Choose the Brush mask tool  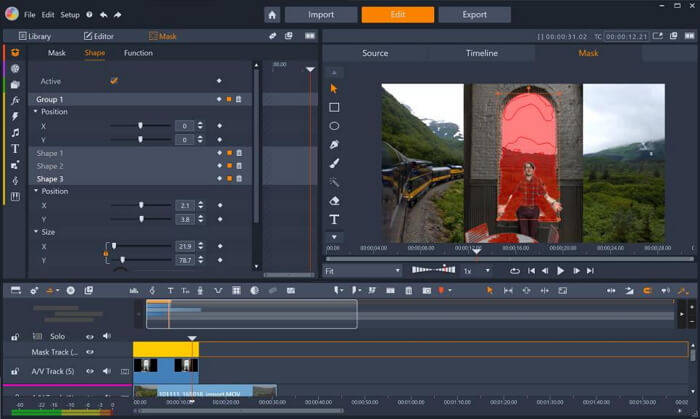[x=334, y=163]
